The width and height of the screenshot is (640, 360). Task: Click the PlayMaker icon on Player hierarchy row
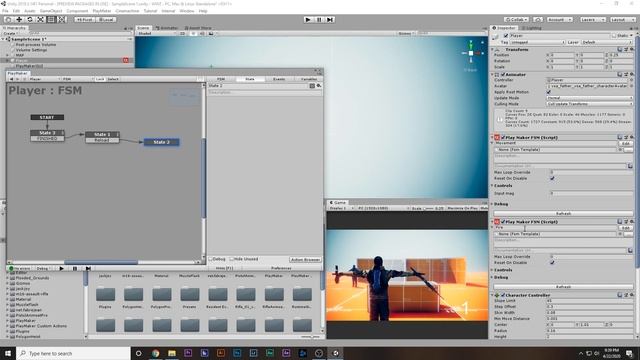point(126,60)
